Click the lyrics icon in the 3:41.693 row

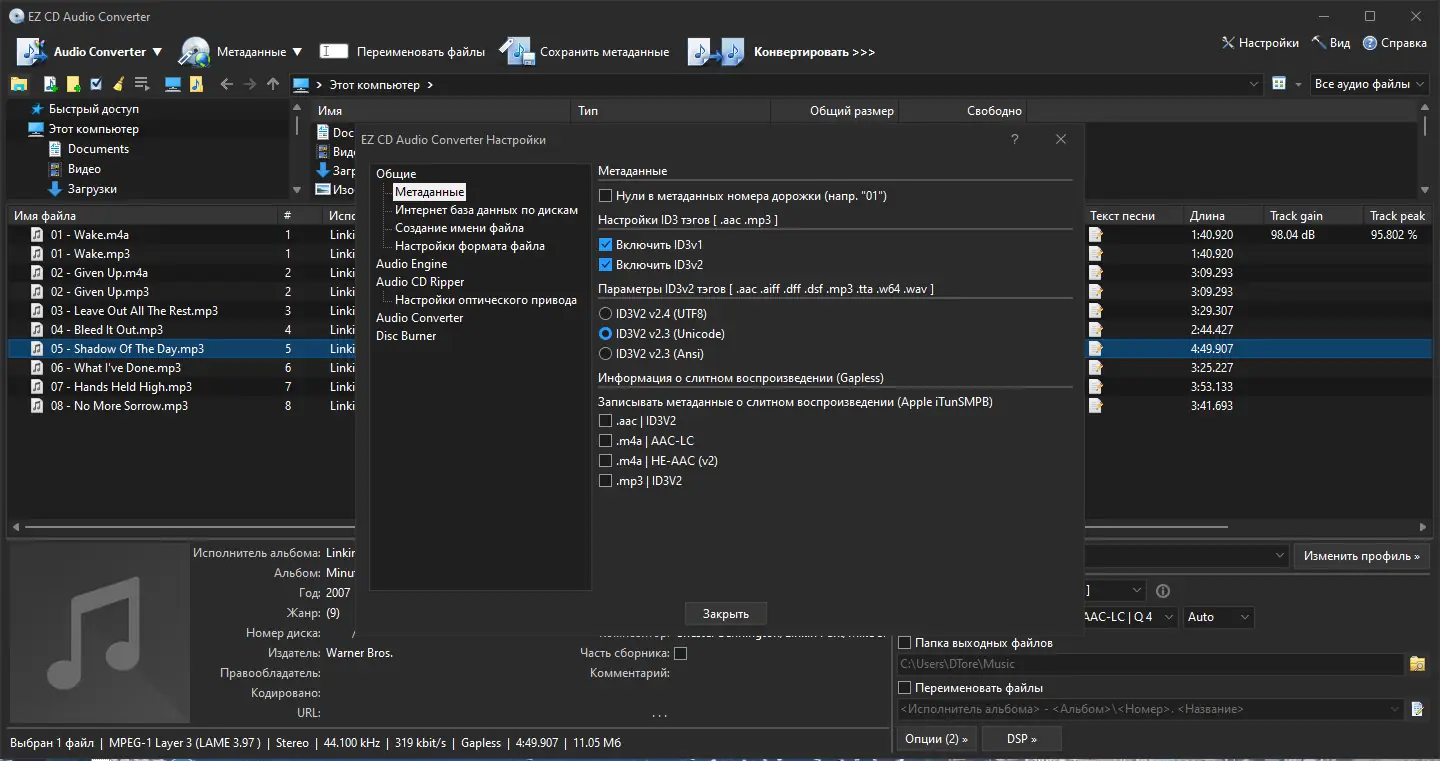[1096, 406]
